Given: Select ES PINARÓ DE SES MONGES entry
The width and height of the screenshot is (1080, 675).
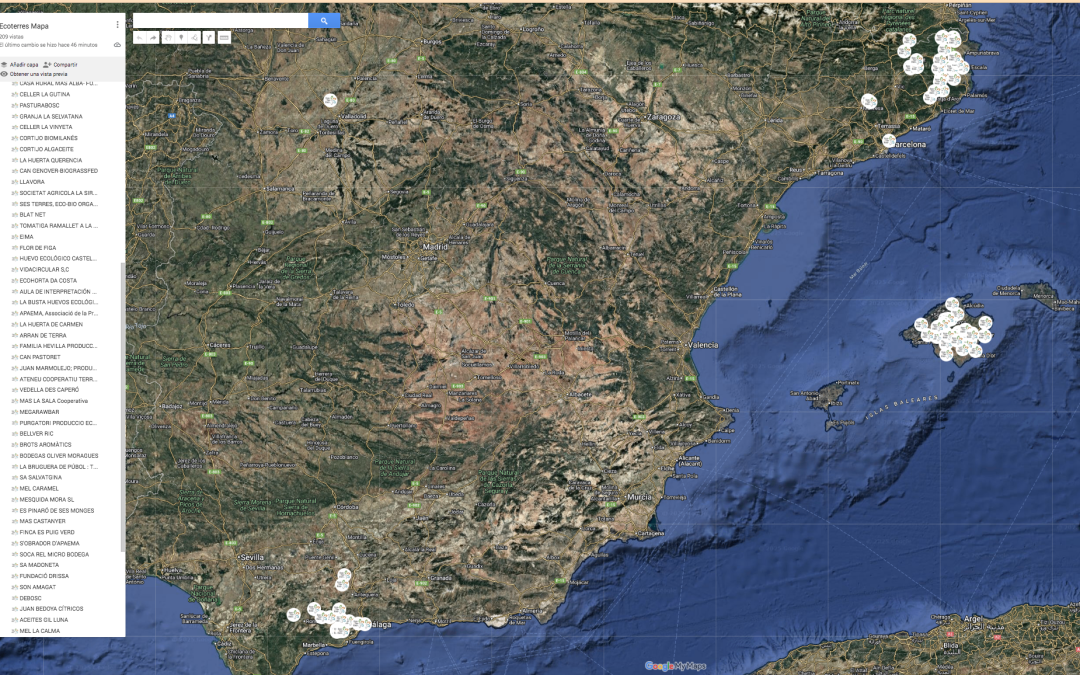Looking at the screenshot, I should pos(57,510).
